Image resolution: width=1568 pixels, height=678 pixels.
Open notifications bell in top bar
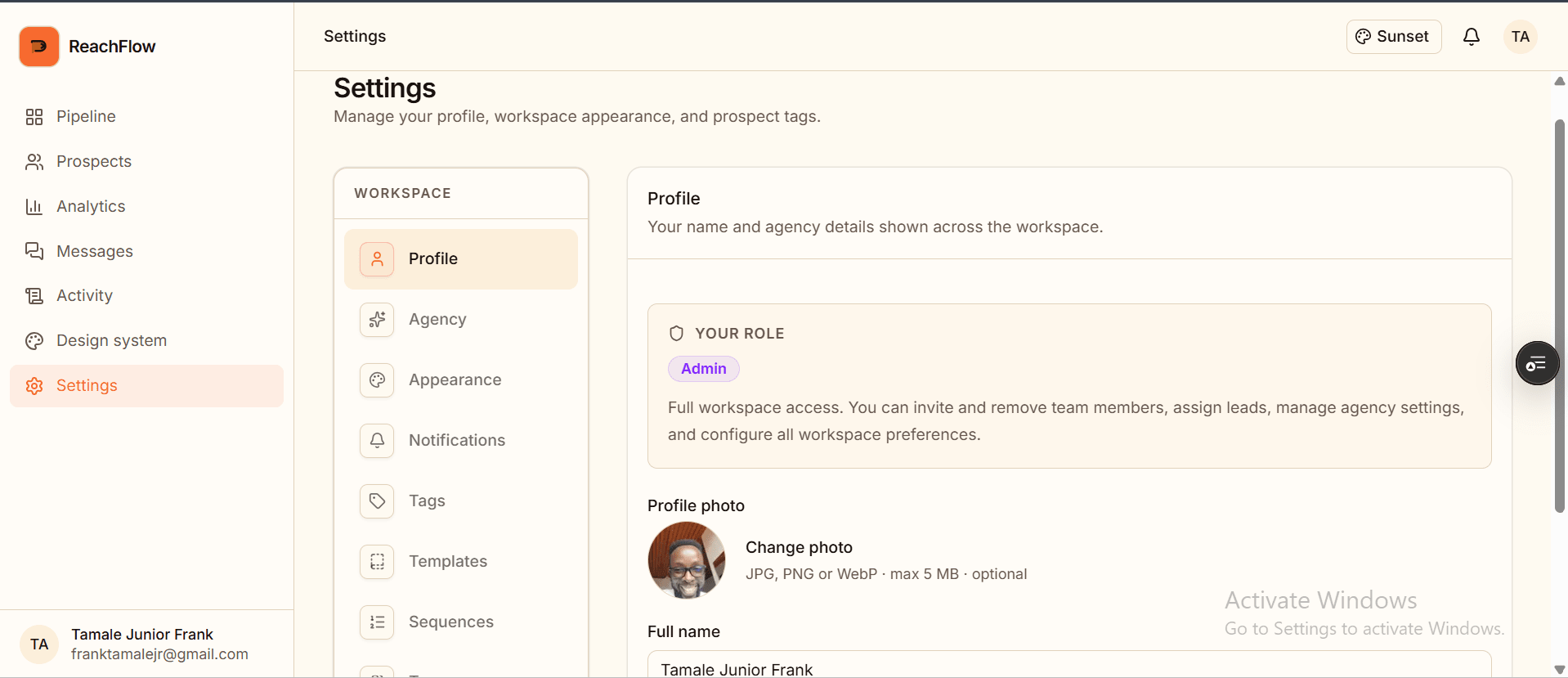point(1472,37)
